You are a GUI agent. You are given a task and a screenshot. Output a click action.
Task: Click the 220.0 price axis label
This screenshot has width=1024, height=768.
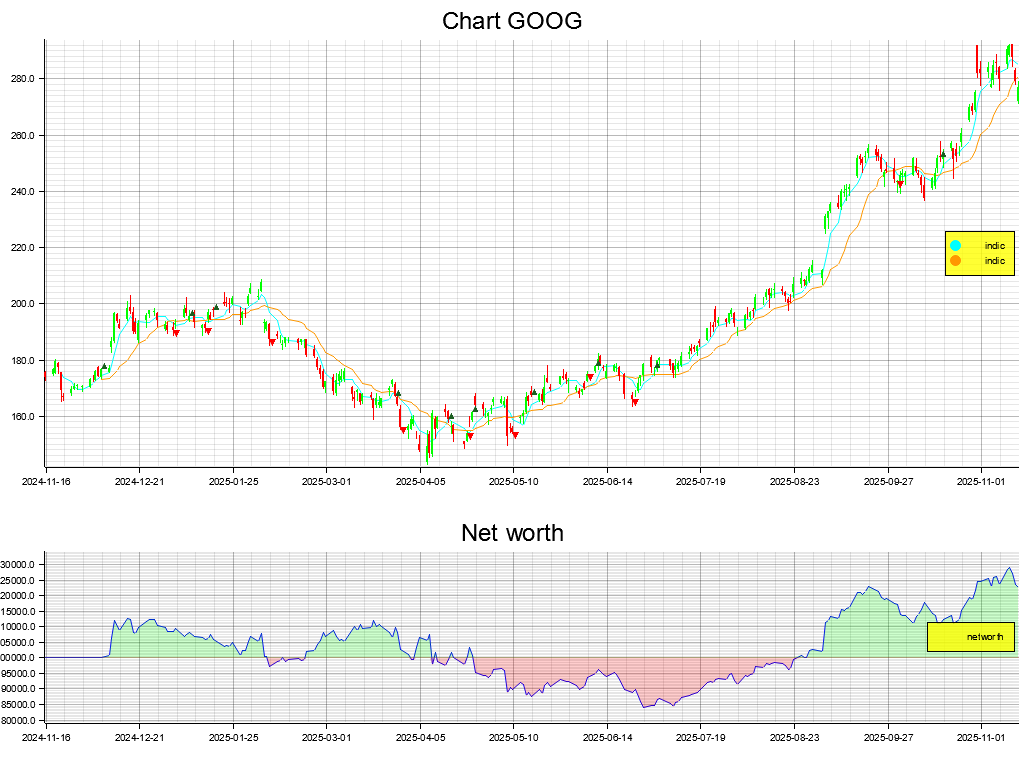pyautogui.click(x=24, y=248)
